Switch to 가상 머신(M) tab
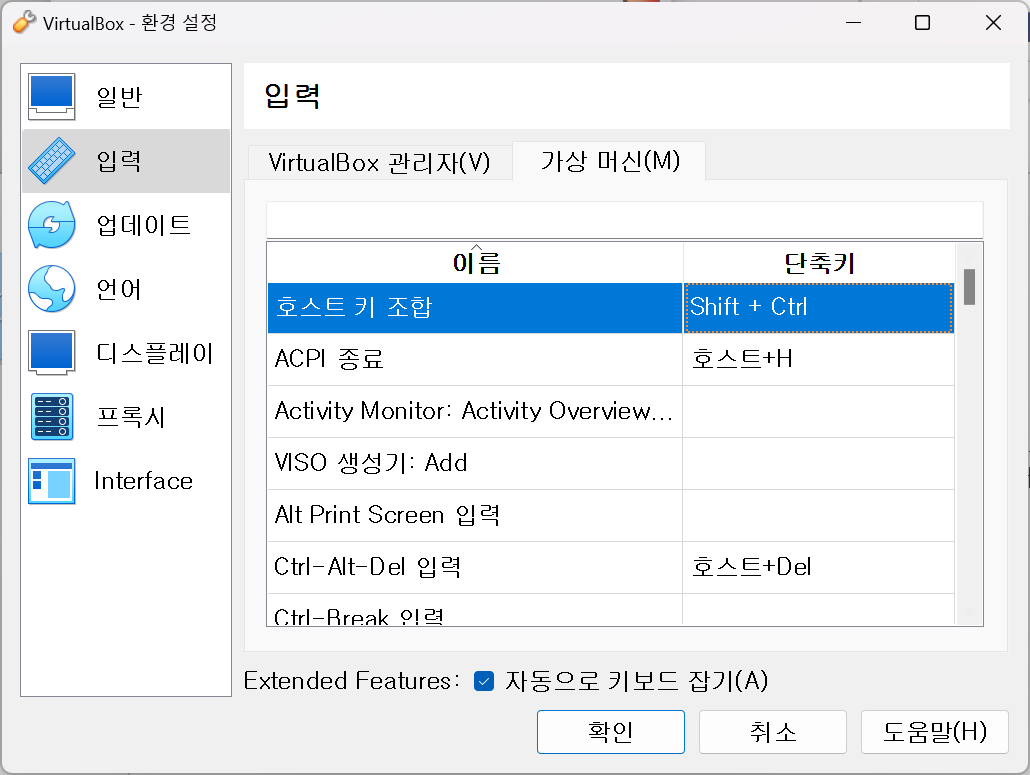 pos(609,161)
